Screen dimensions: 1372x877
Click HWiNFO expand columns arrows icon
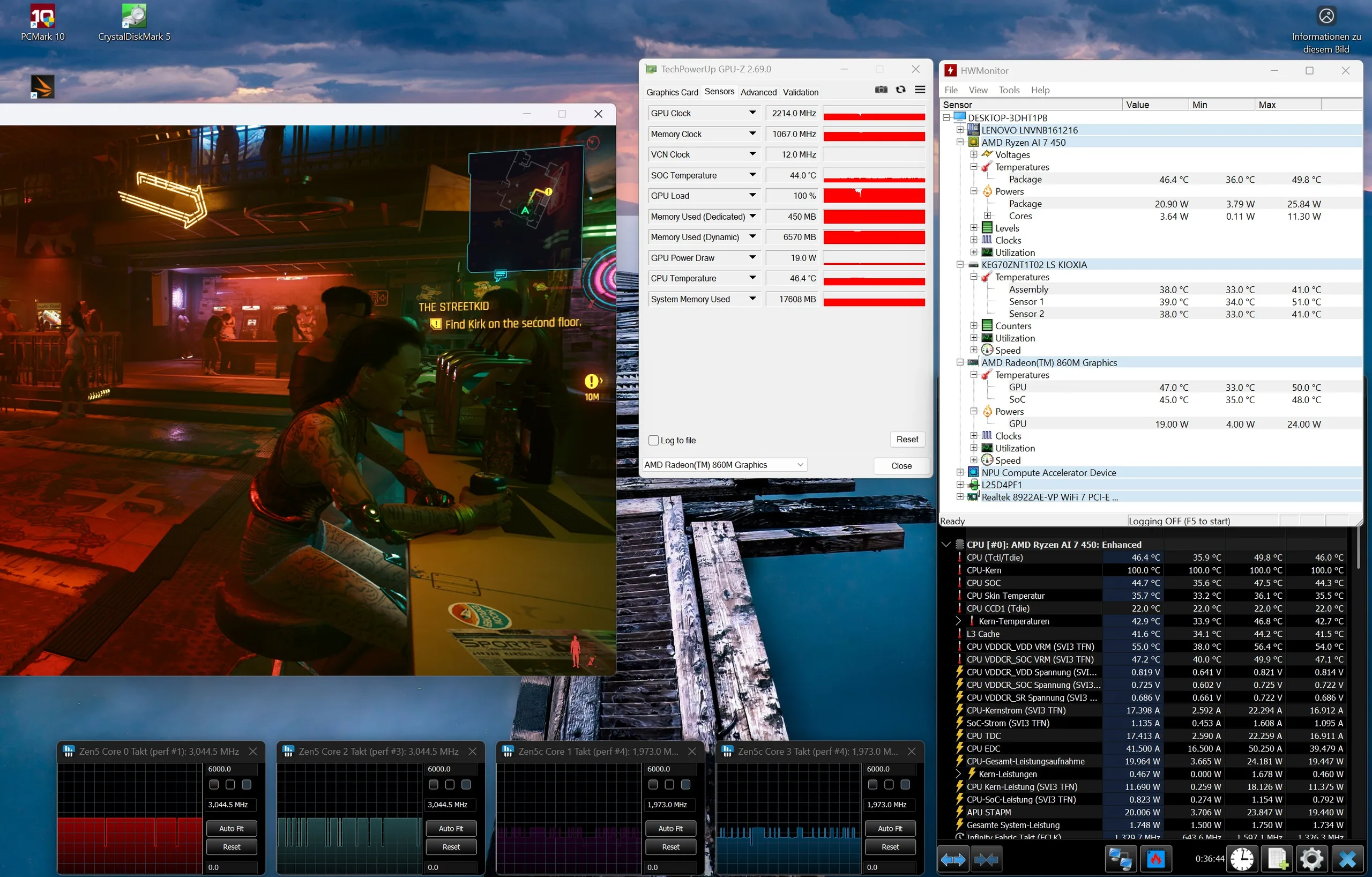coord(953,859)
